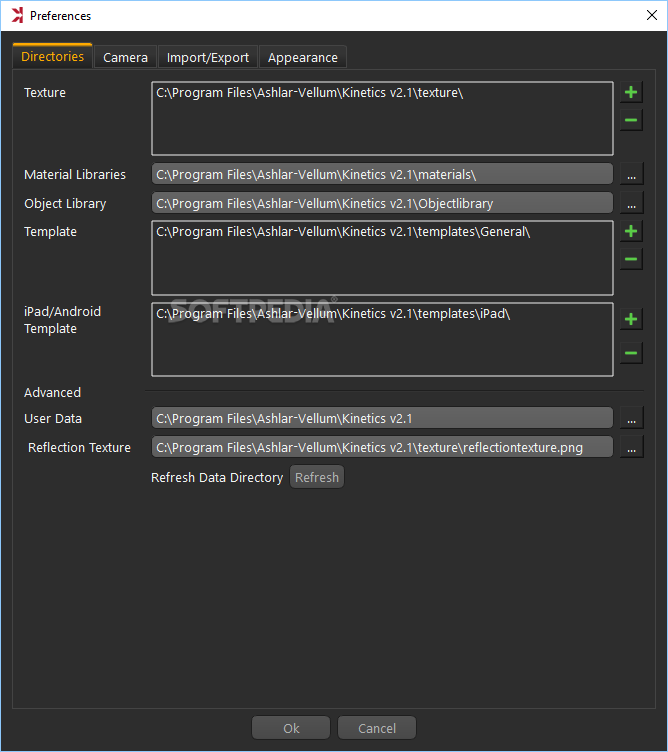Screen dimensions: 668x752
Task: Browse for the User Data folder
Action: [631, 418]
